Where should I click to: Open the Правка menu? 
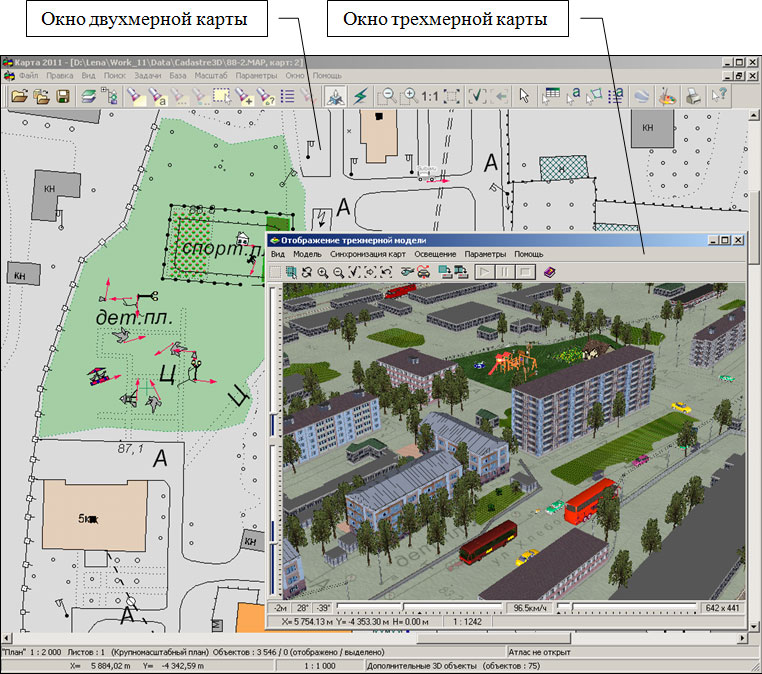point(60,76)
